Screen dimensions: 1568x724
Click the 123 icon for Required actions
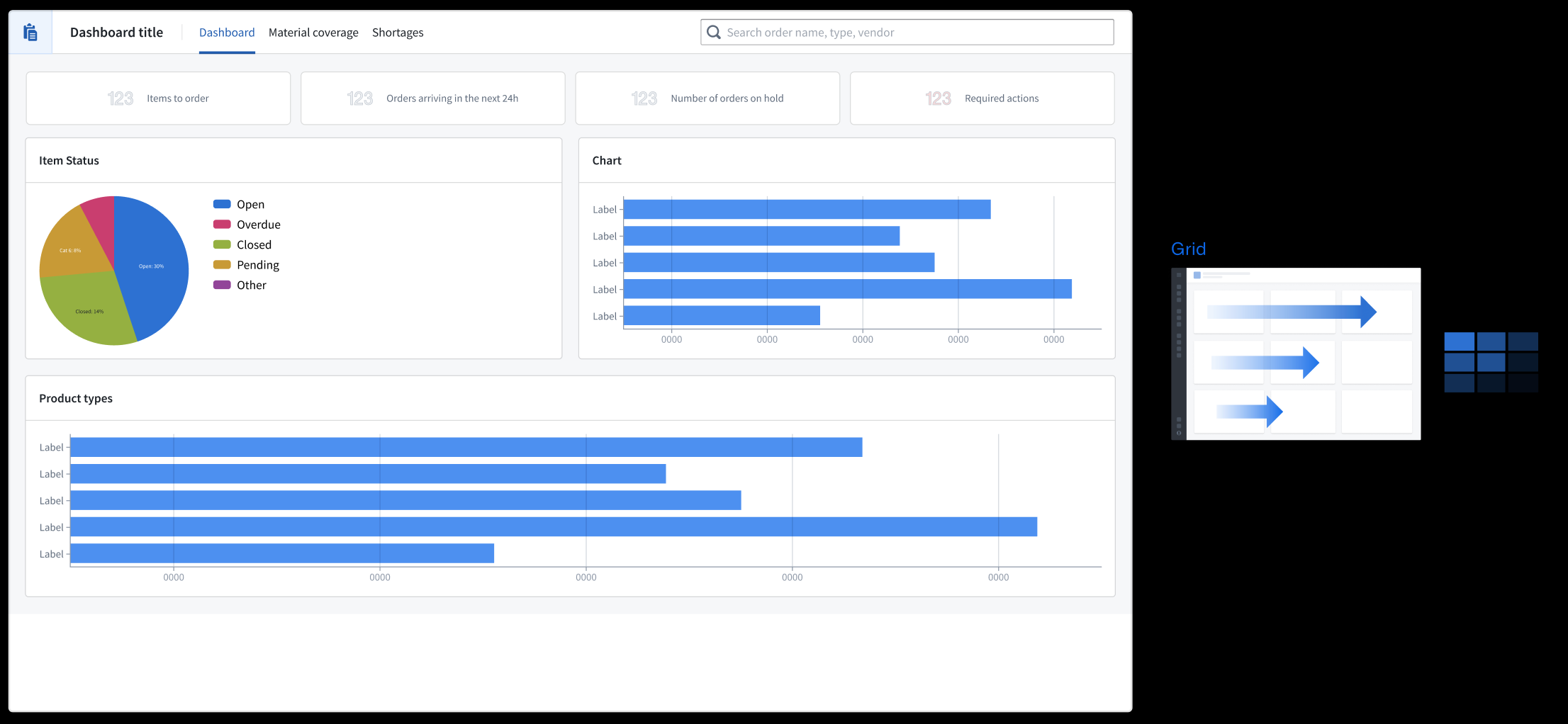(x=938, y=98)
